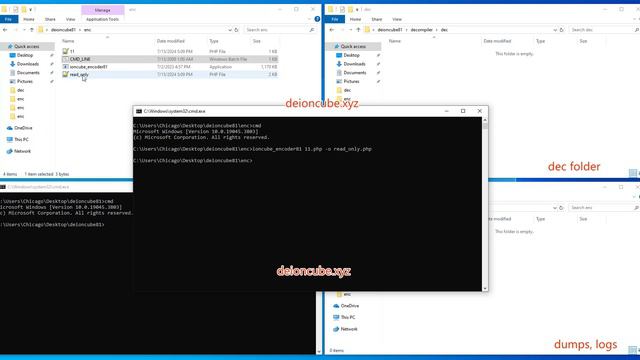Sort by the Type column in the enc window

tap(214, 41)
